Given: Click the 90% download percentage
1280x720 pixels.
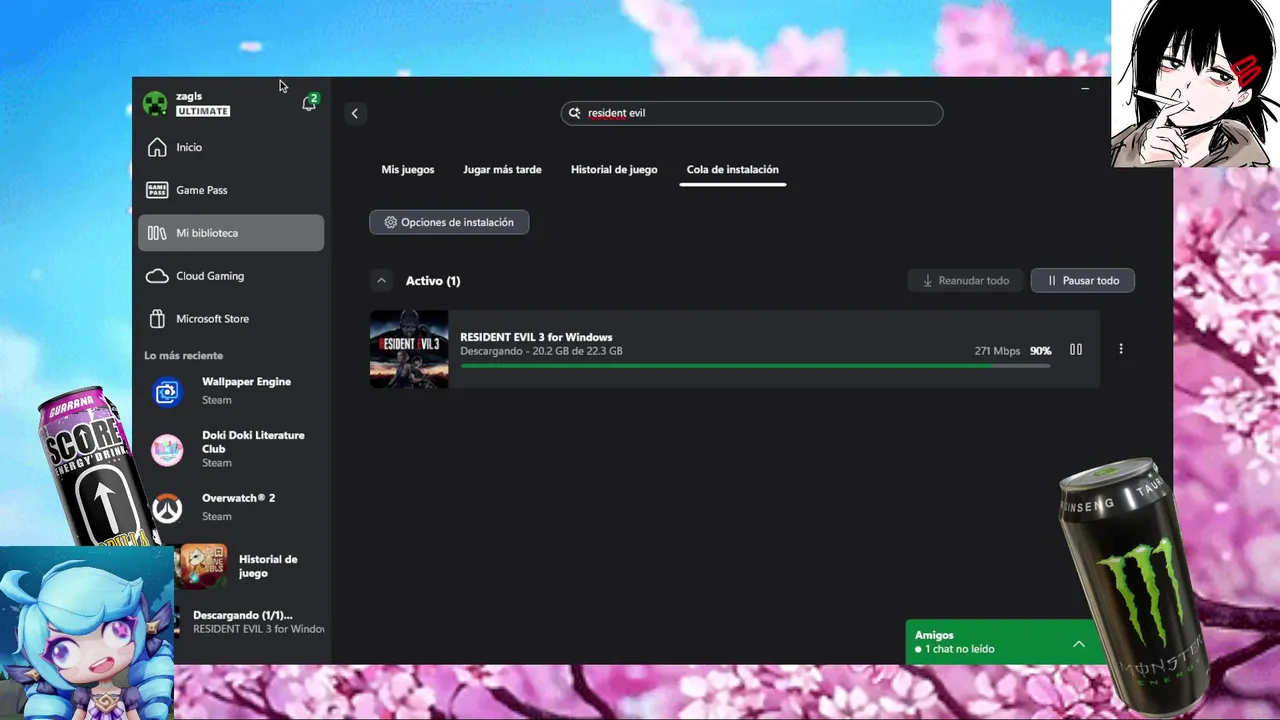Looking at the screenshot, I should click(x=1041, y=351).
